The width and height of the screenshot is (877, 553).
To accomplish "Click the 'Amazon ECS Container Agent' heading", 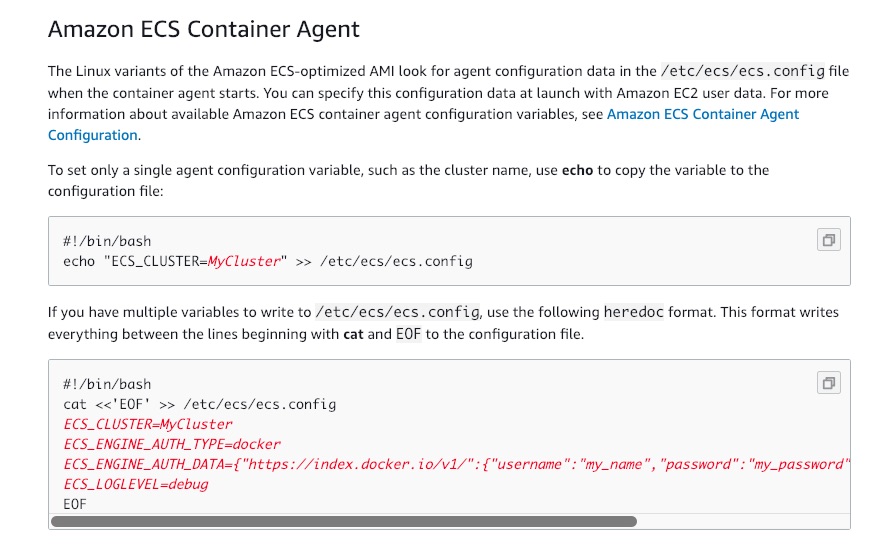I will click(x=204, y=29).
